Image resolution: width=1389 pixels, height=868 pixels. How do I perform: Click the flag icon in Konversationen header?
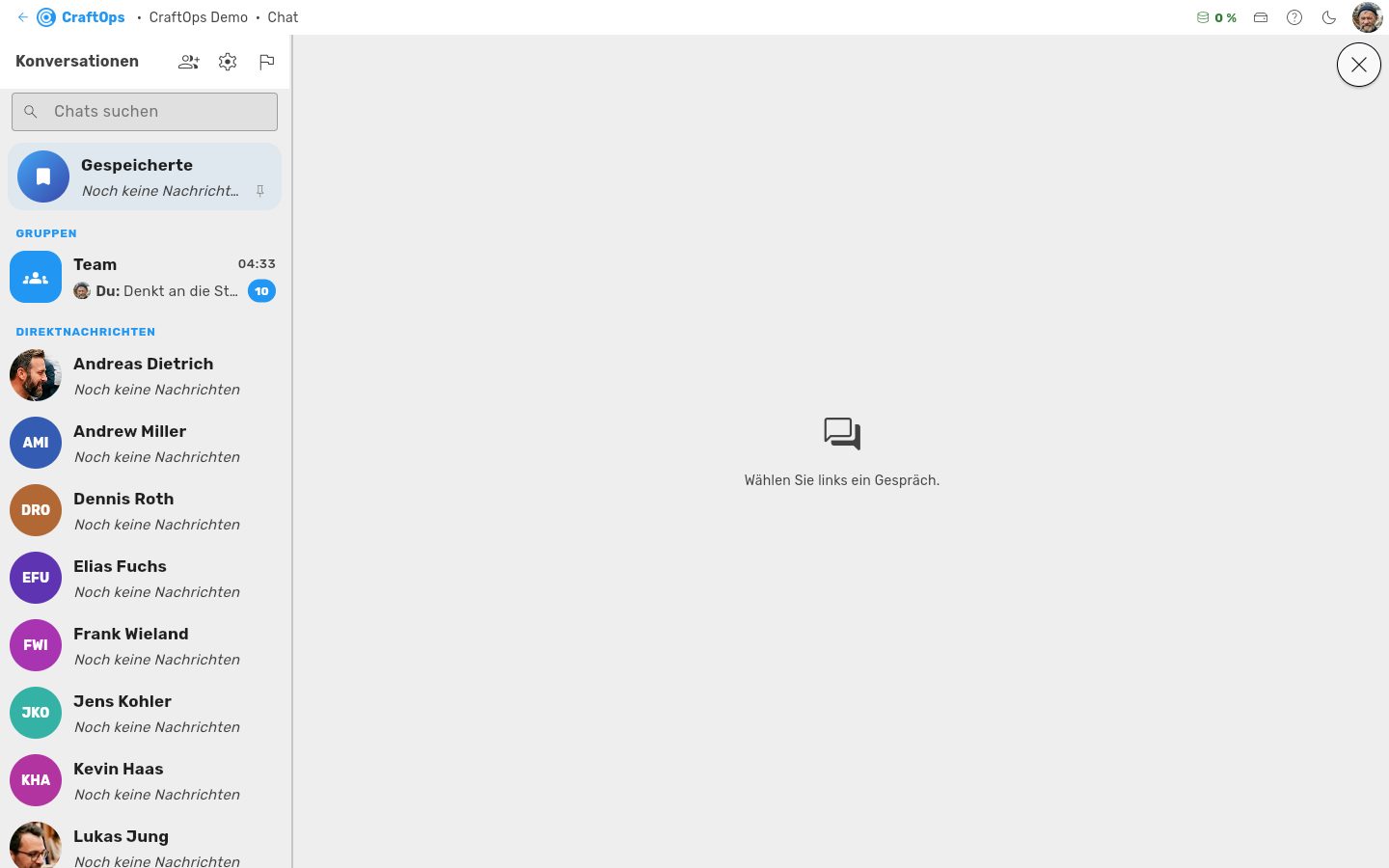tap(267, 62)
